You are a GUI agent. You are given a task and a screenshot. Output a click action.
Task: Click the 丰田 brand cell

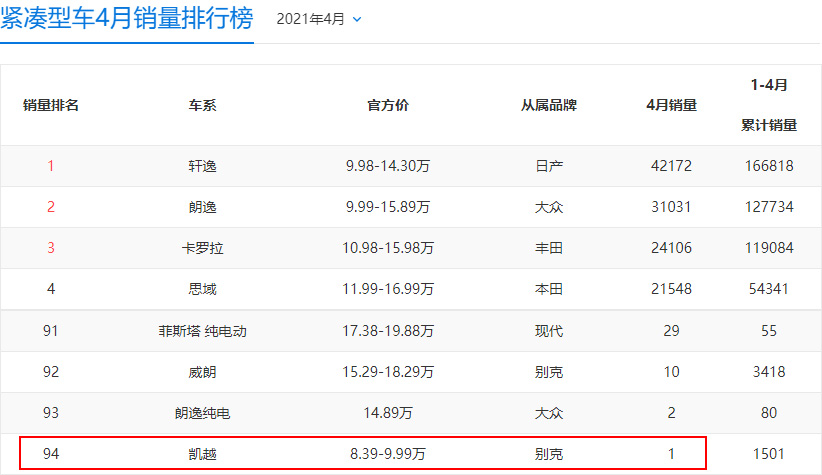[x=549, y=248]
